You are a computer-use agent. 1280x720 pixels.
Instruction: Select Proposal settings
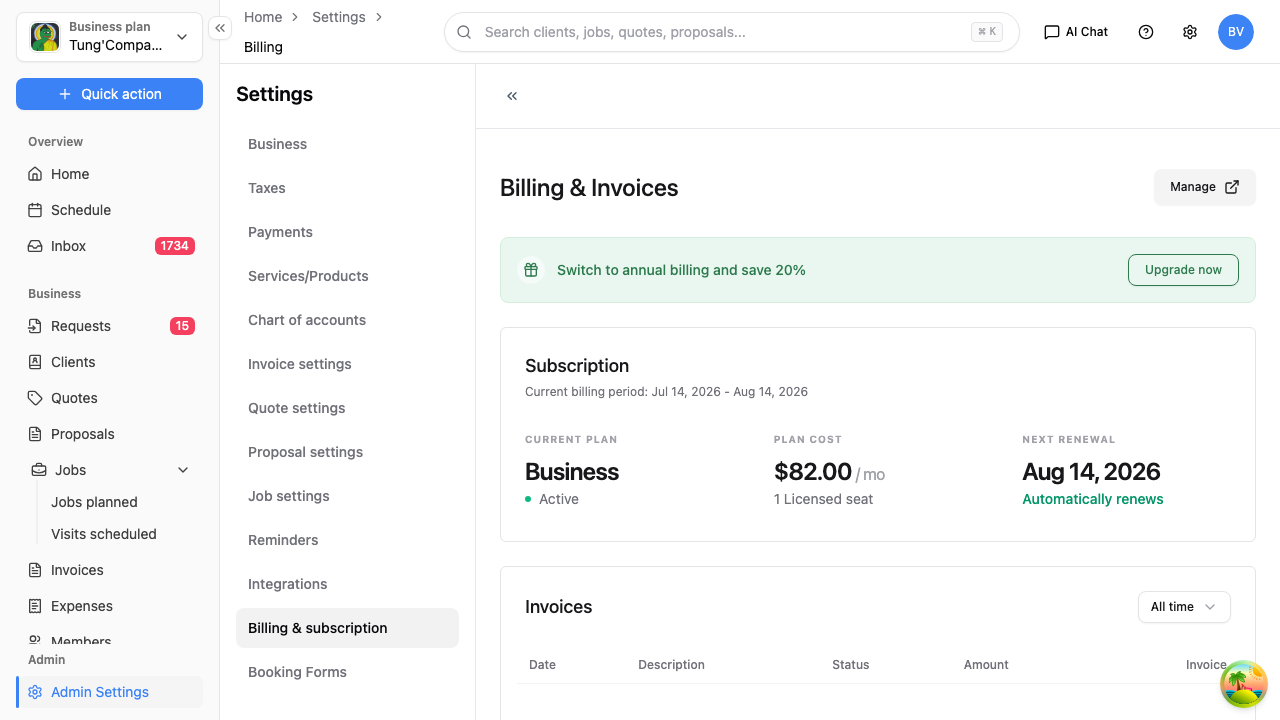tap(347, 452)
